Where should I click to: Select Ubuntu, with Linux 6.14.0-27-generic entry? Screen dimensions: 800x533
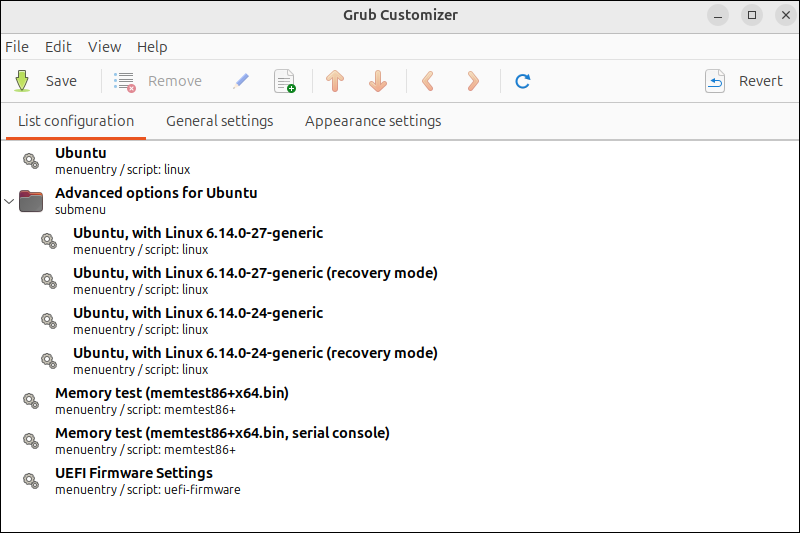tap(400, 241)
